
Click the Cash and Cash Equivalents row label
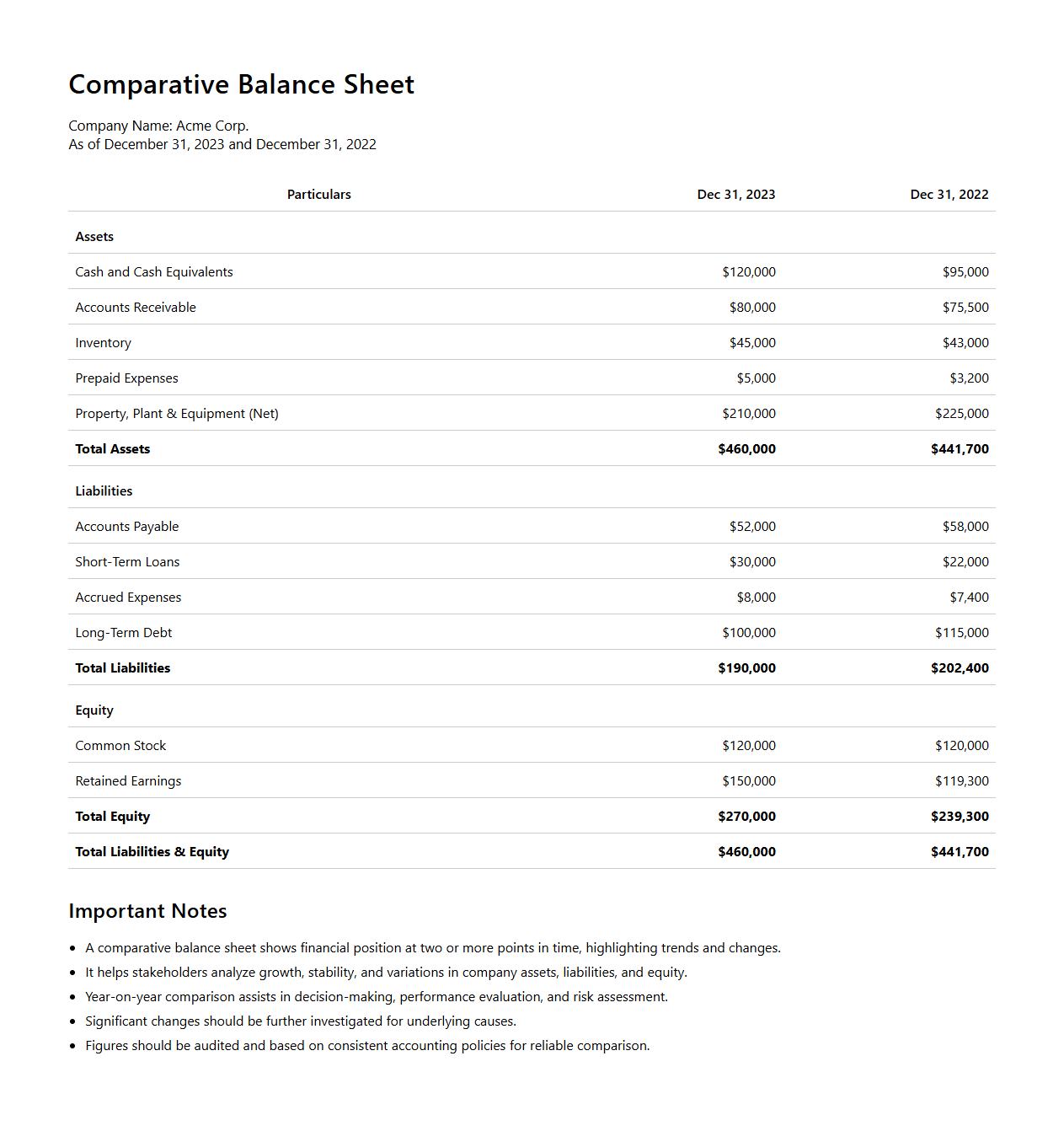[154, 272]
